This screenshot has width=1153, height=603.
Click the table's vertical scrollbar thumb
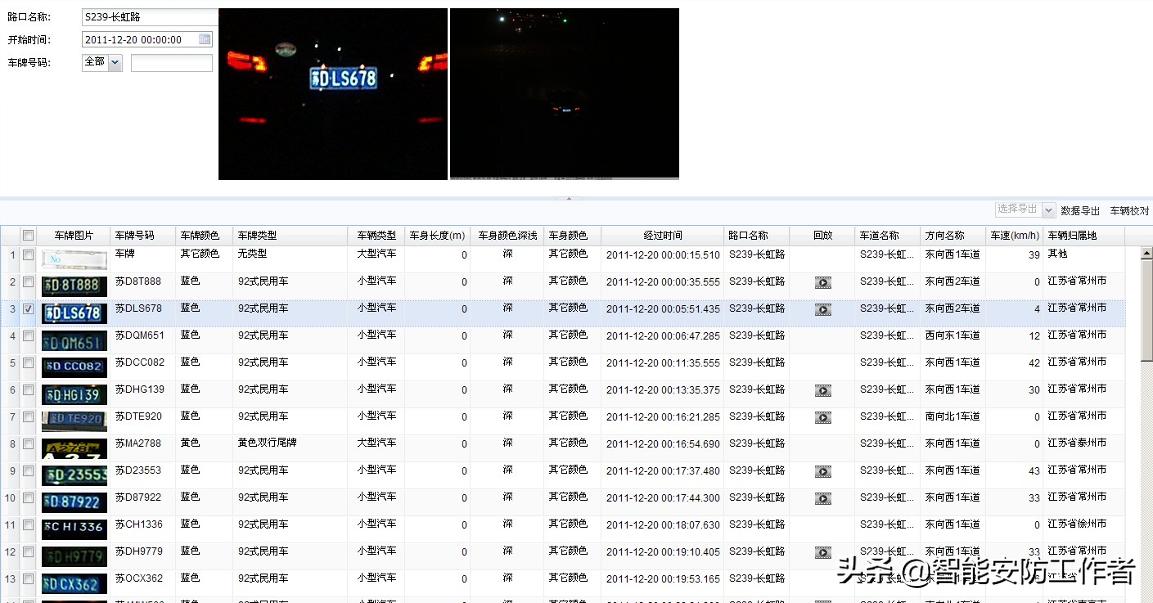[1146, 310]
